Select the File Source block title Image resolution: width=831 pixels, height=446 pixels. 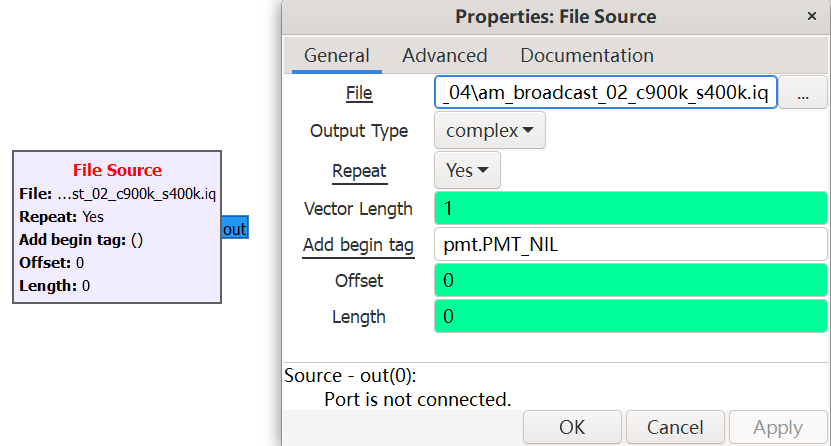(x=117, y=170)
